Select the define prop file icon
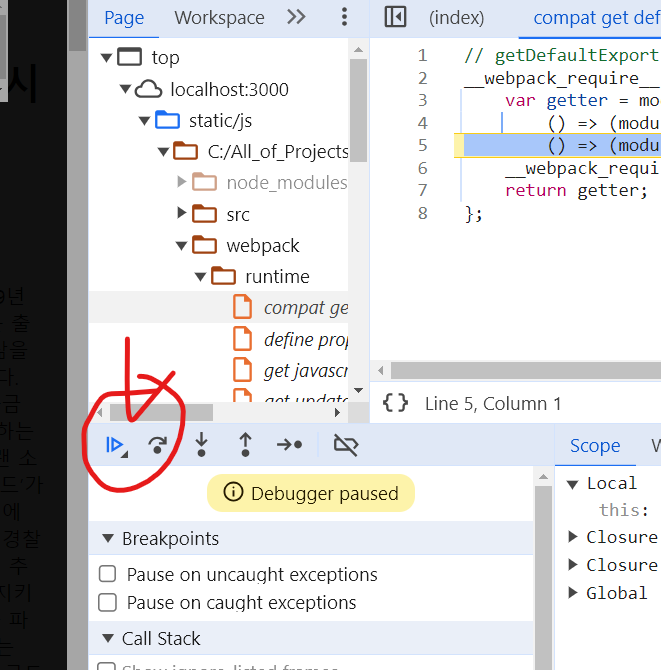The width and height of the screenshot is (661, 670). 242,339
